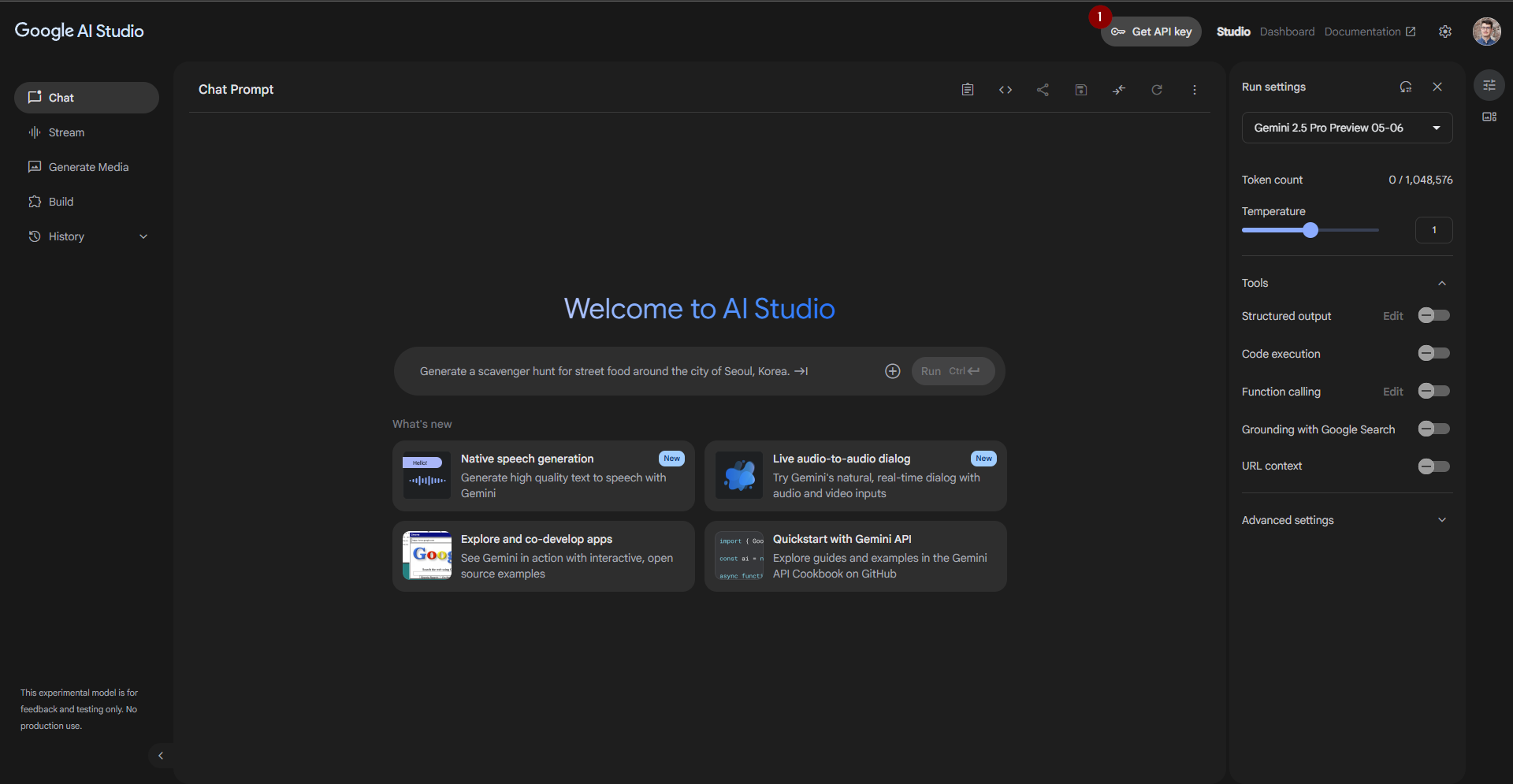This screenshot has height=784, width=1513.
Task: Close the Run settings panel
Action: pyautogui.click(x=1437, y=87)
